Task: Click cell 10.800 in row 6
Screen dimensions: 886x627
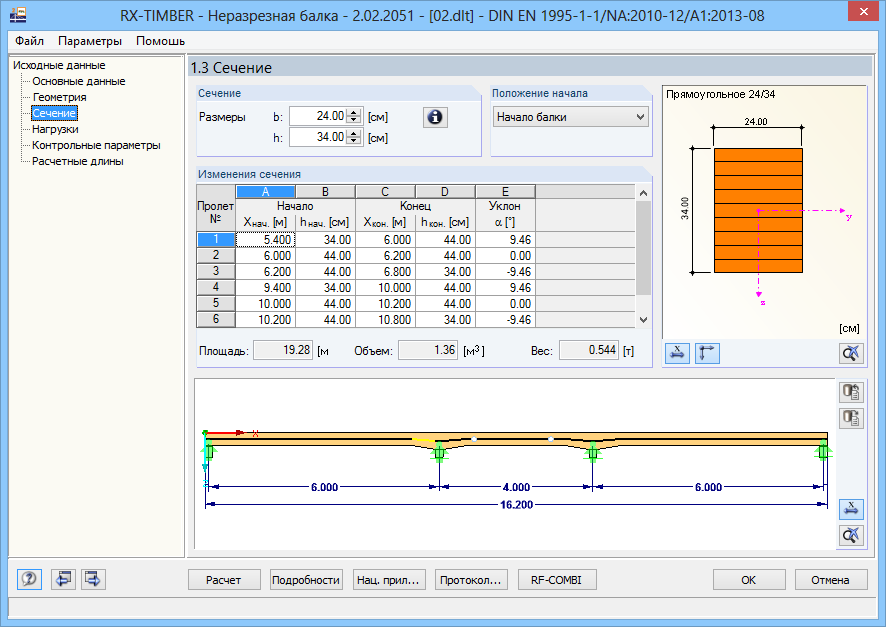Action: click(385, 320)
